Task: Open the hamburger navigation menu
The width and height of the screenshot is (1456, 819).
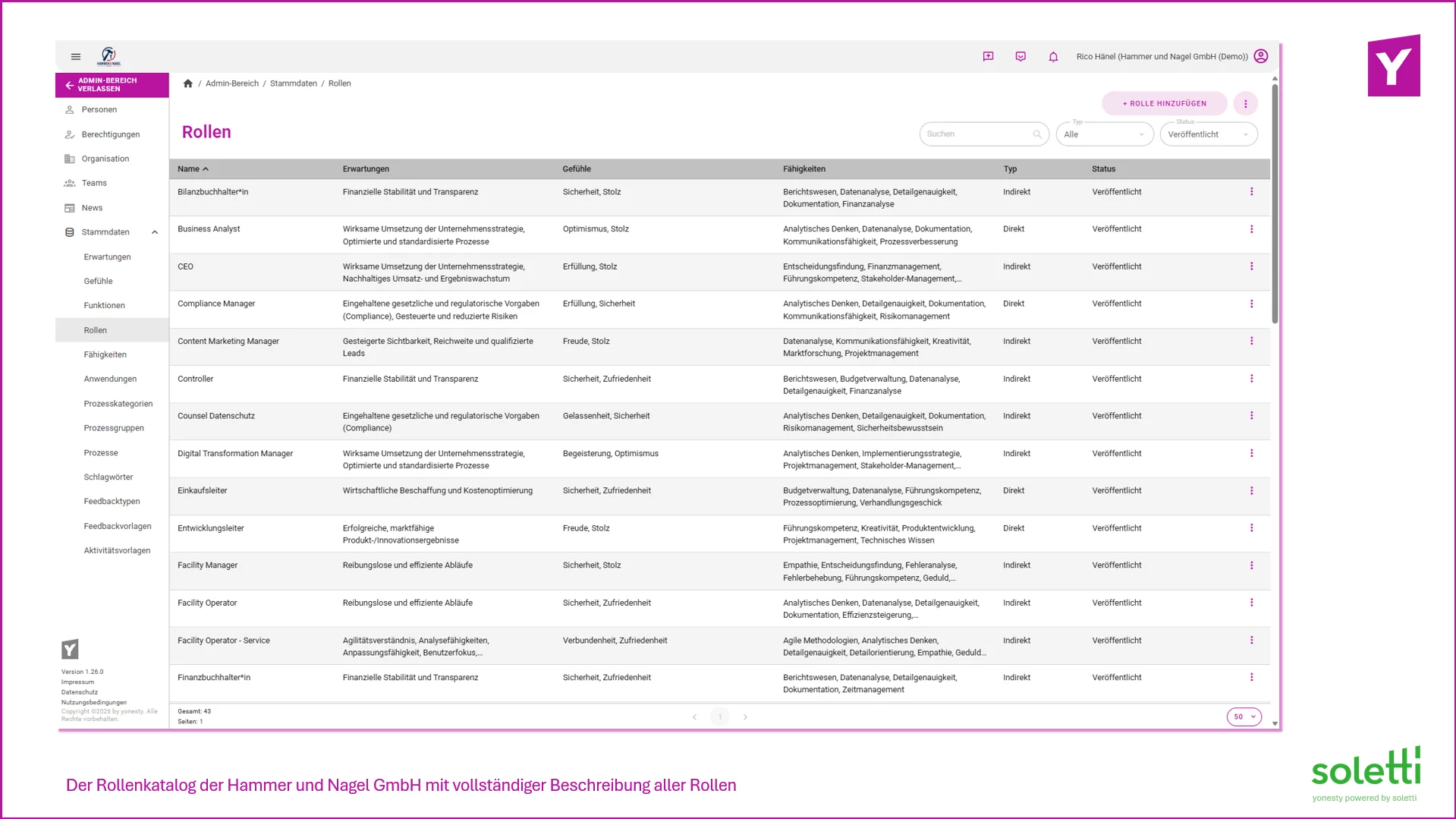Action: 76,56
